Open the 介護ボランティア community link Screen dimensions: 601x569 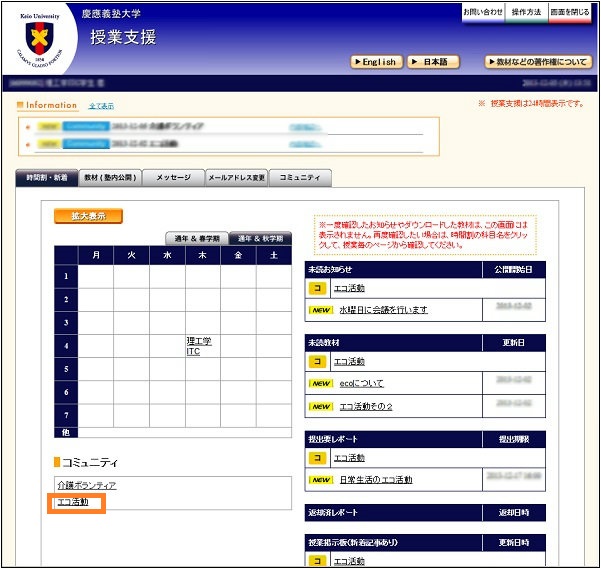86,485
